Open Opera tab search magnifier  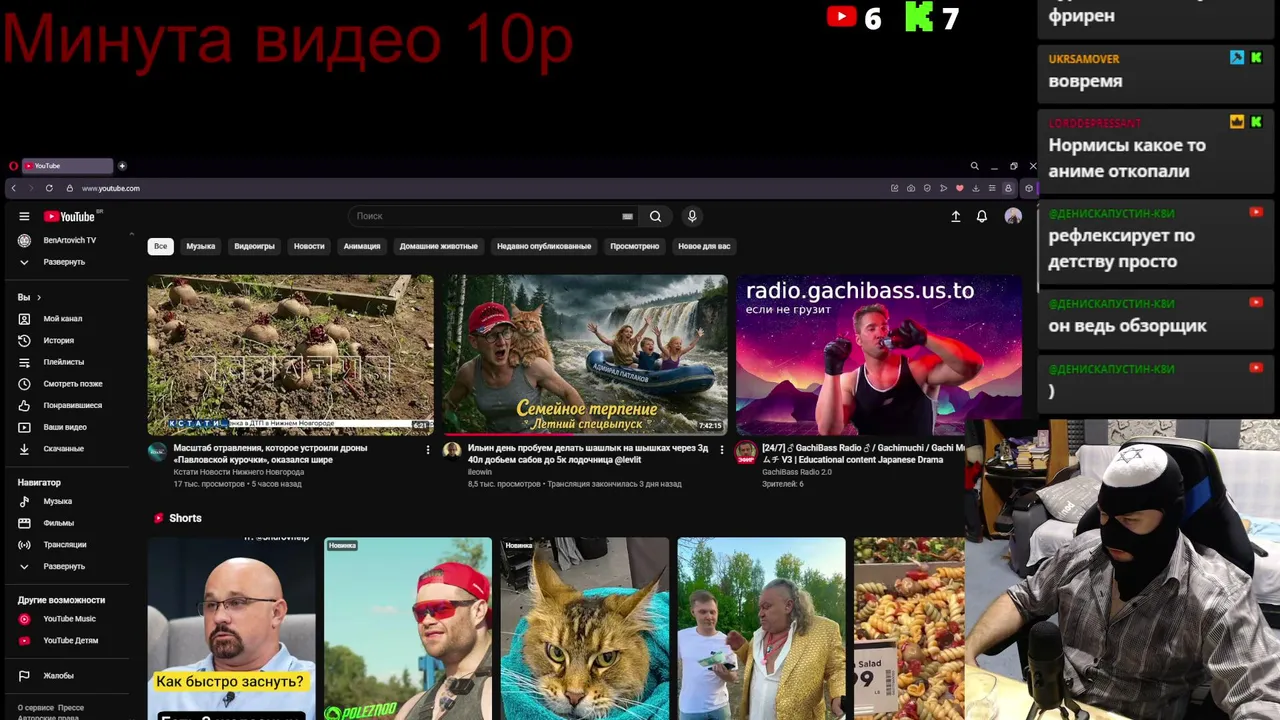pyautogui.click(x=974, y=166)
